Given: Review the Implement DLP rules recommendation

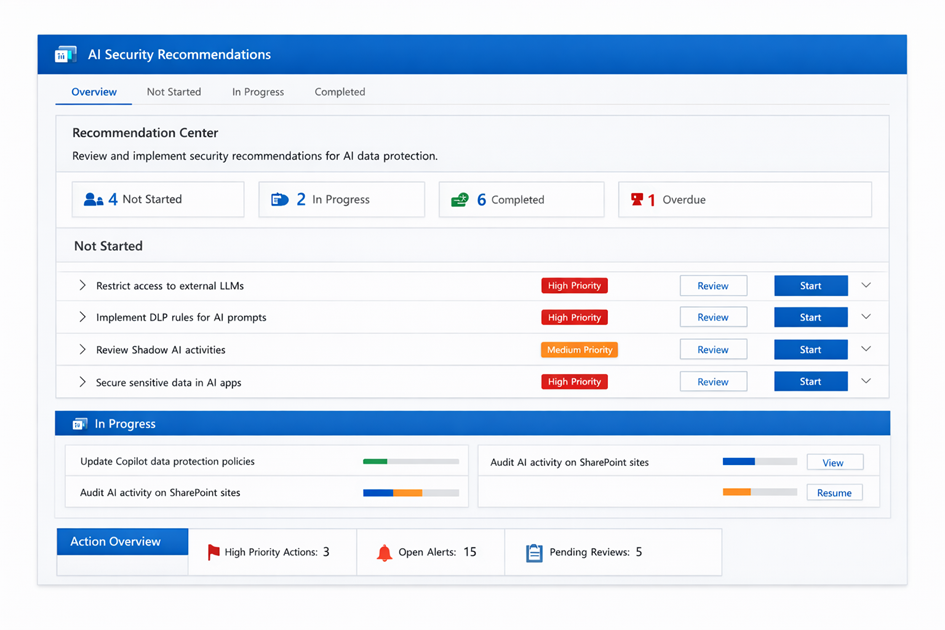Looking at the screenshot, I should click(713, 317).
